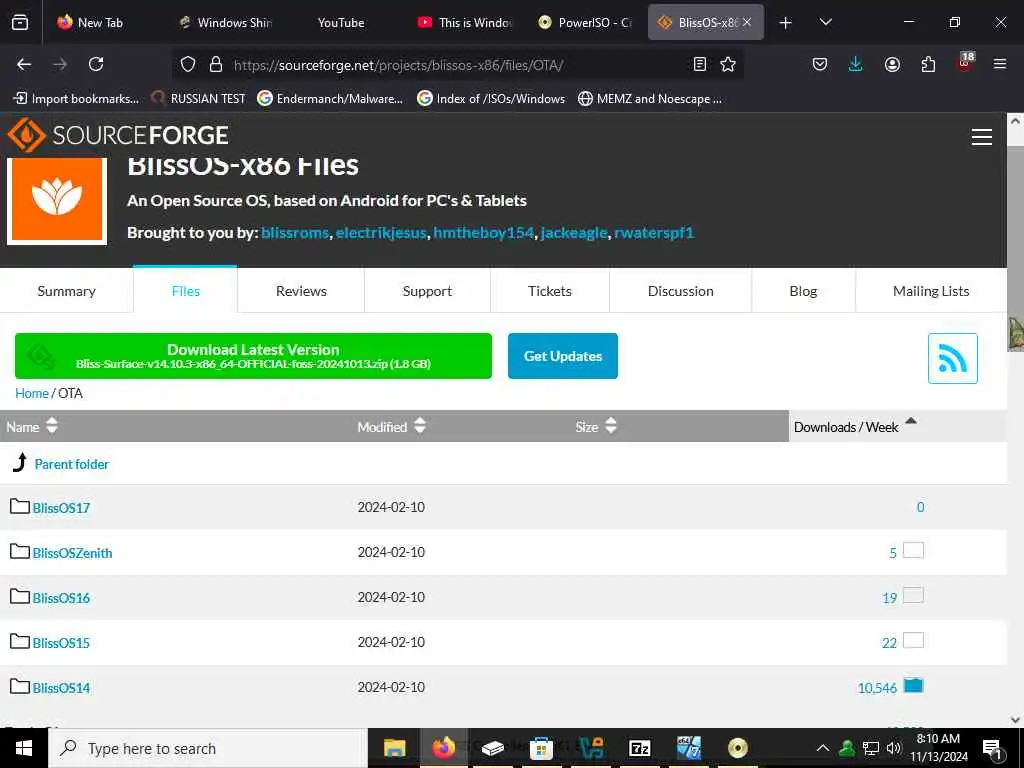
Task: Bookmark this page with star
Action: [x=728, y=64]
